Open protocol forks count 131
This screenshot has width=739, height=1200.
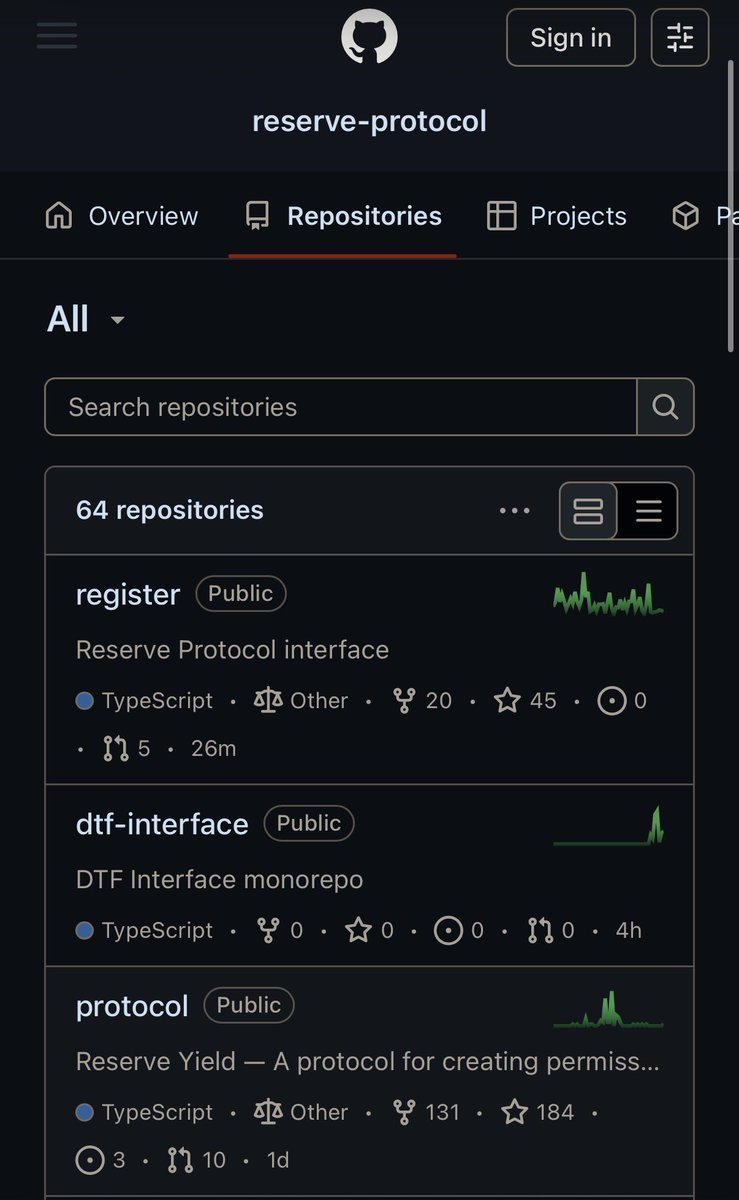tap(426, 1112)
